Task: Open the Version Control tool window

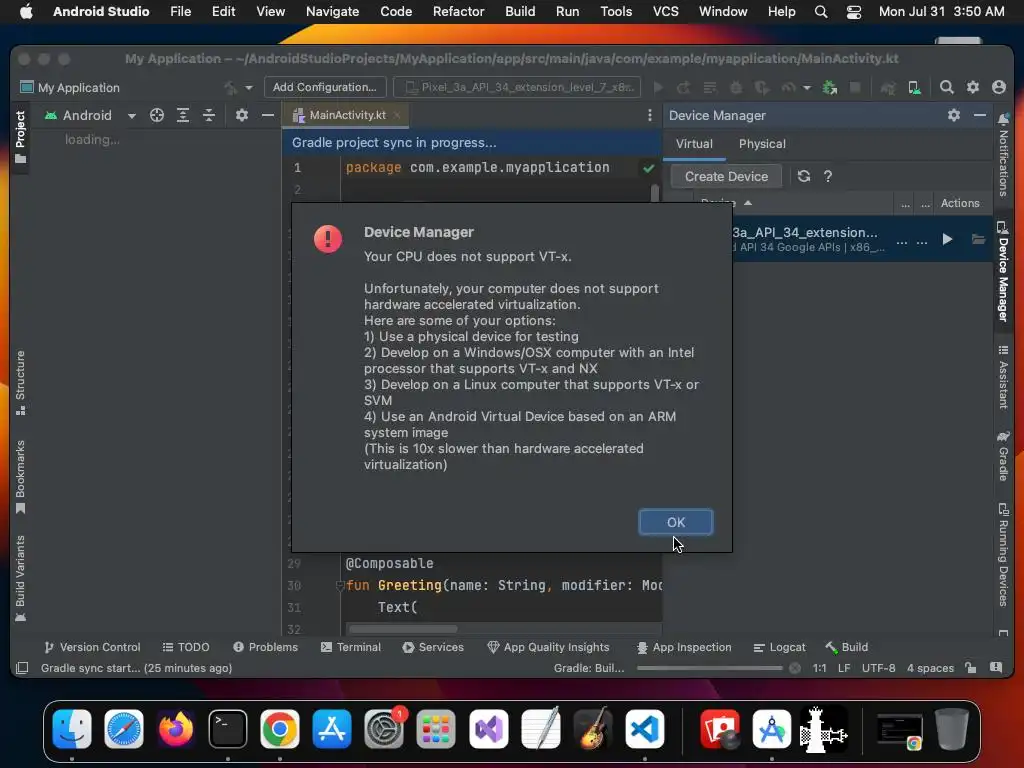Action: point(92,647)
